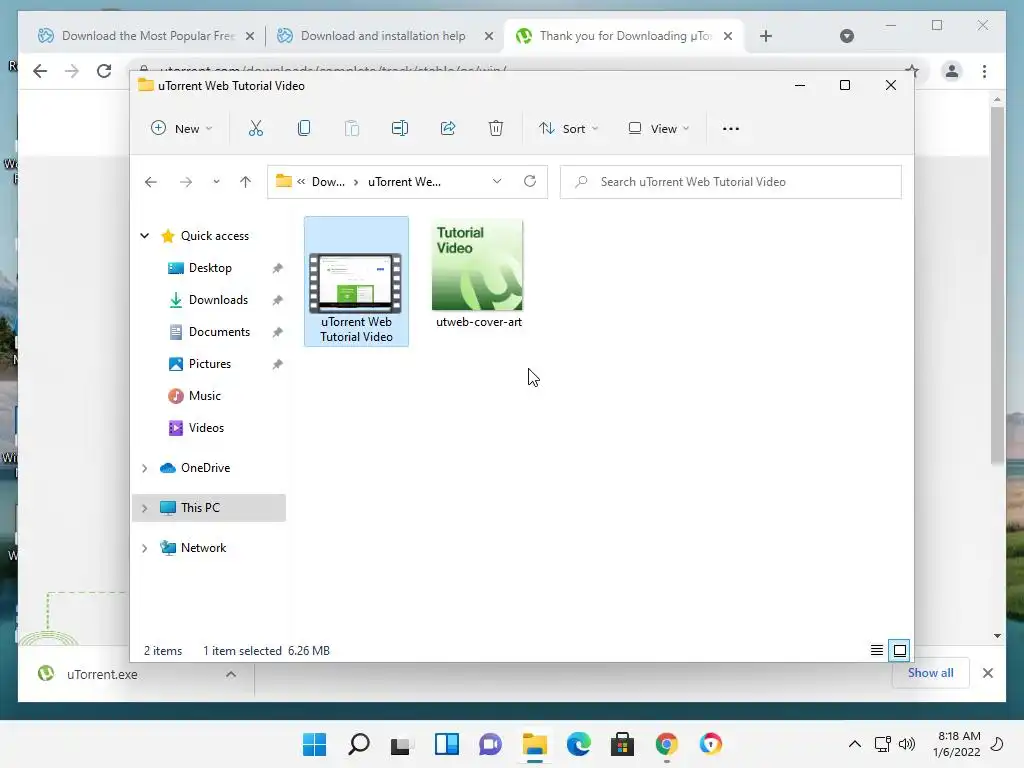Go up one folder level
The height and width of the screenshot is (768, 1024).
point(246,182)
